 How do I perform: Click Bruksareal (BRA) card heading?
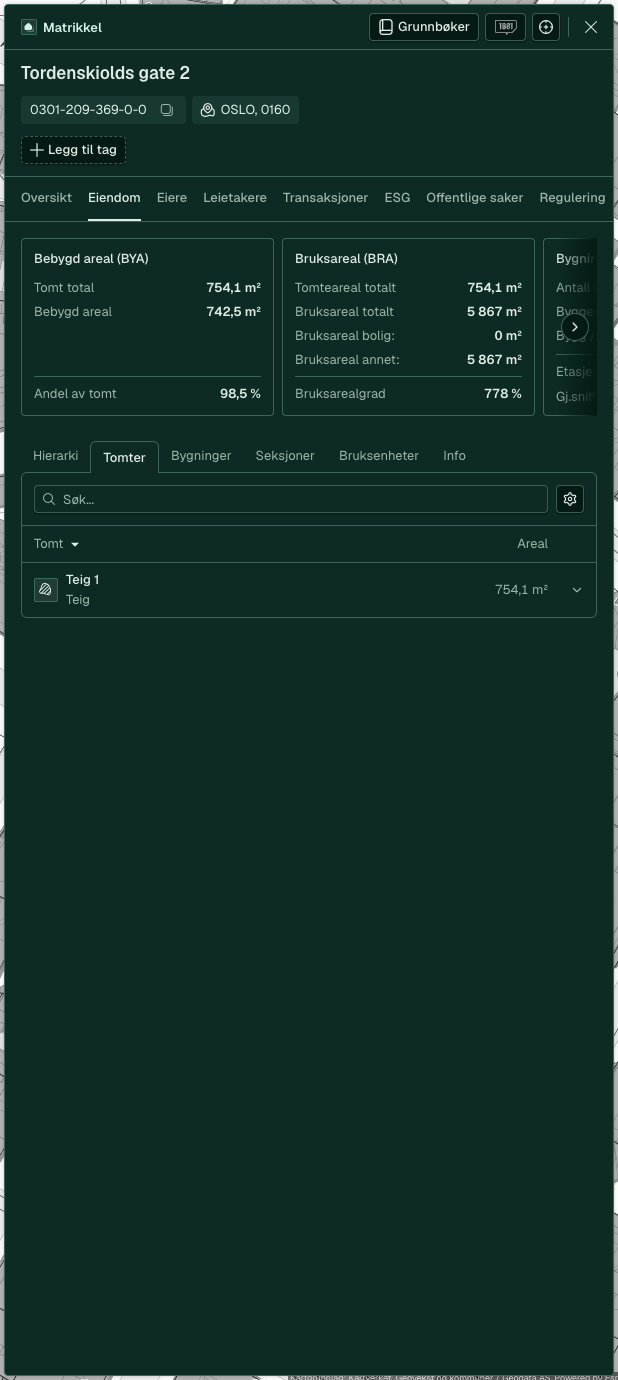tap(346, 259)
